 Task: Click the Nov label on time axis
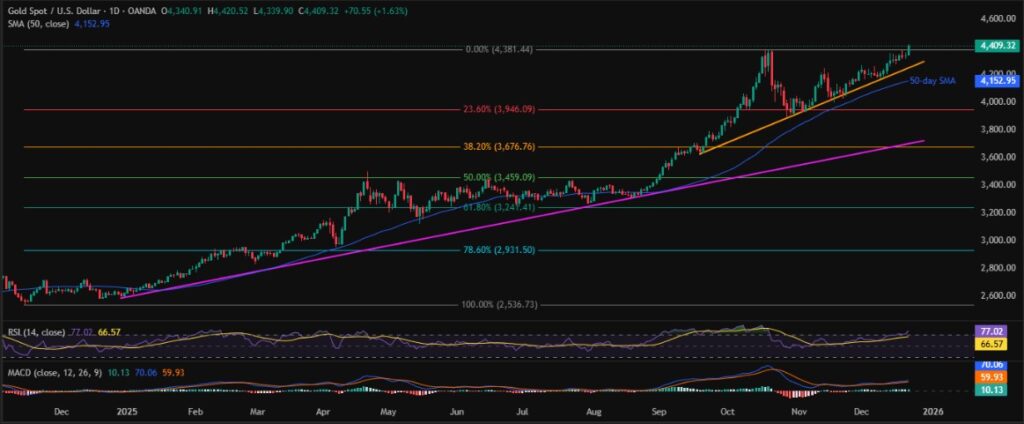pos(797,413)
